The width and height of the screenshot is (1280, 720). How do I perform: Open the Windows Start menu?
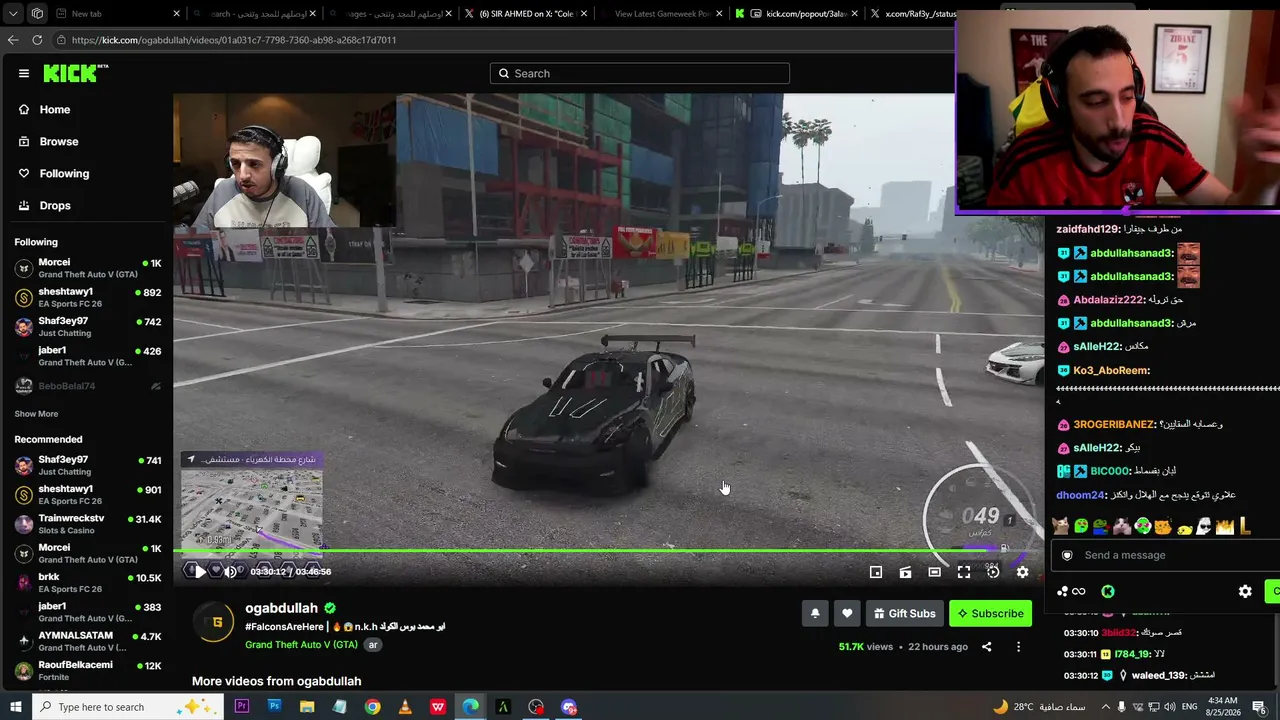tap(15, 707)
